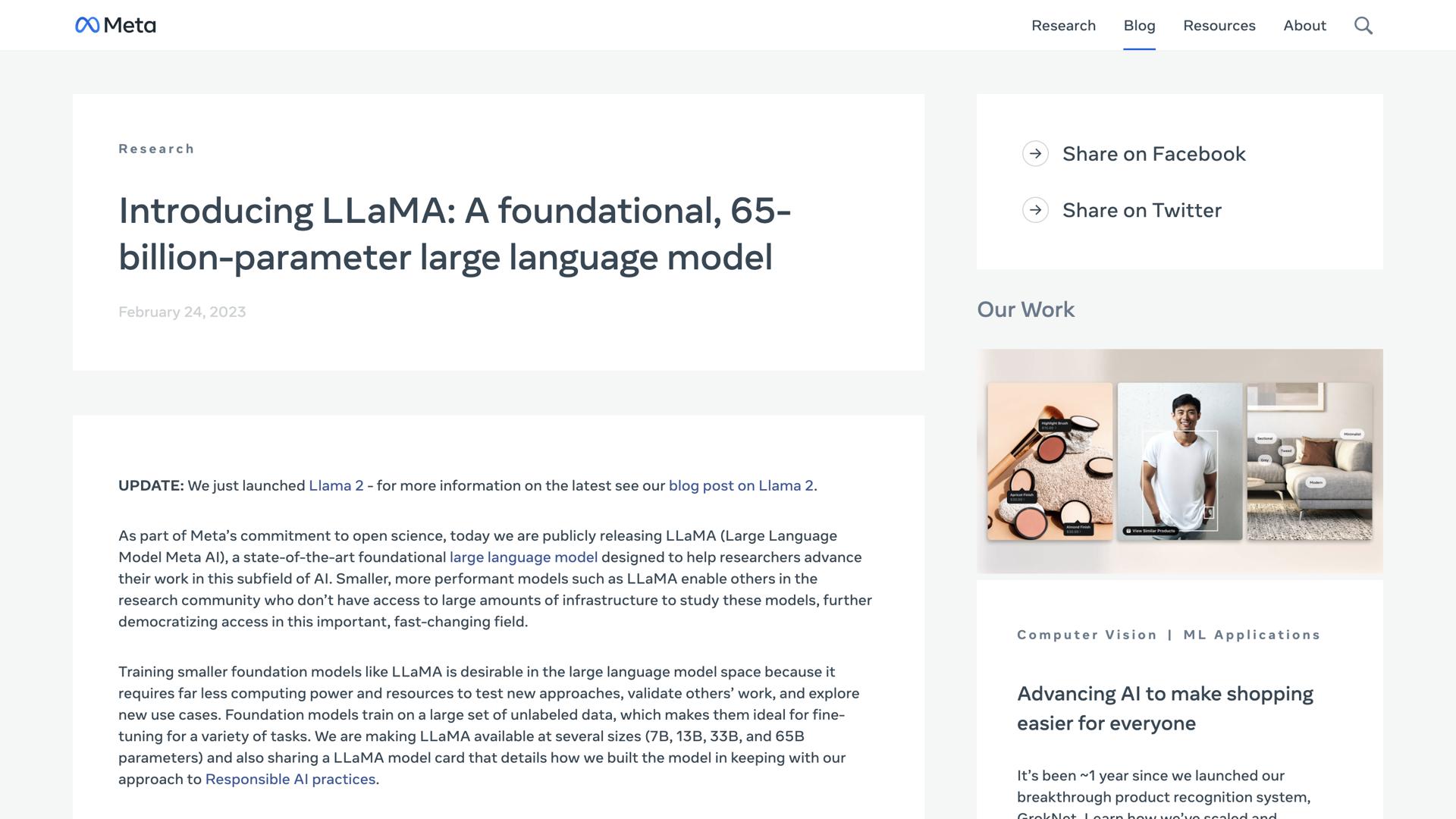Open the makeup products thumbnail image
Screen dimensions: 1456x819
coord(1050,461)
